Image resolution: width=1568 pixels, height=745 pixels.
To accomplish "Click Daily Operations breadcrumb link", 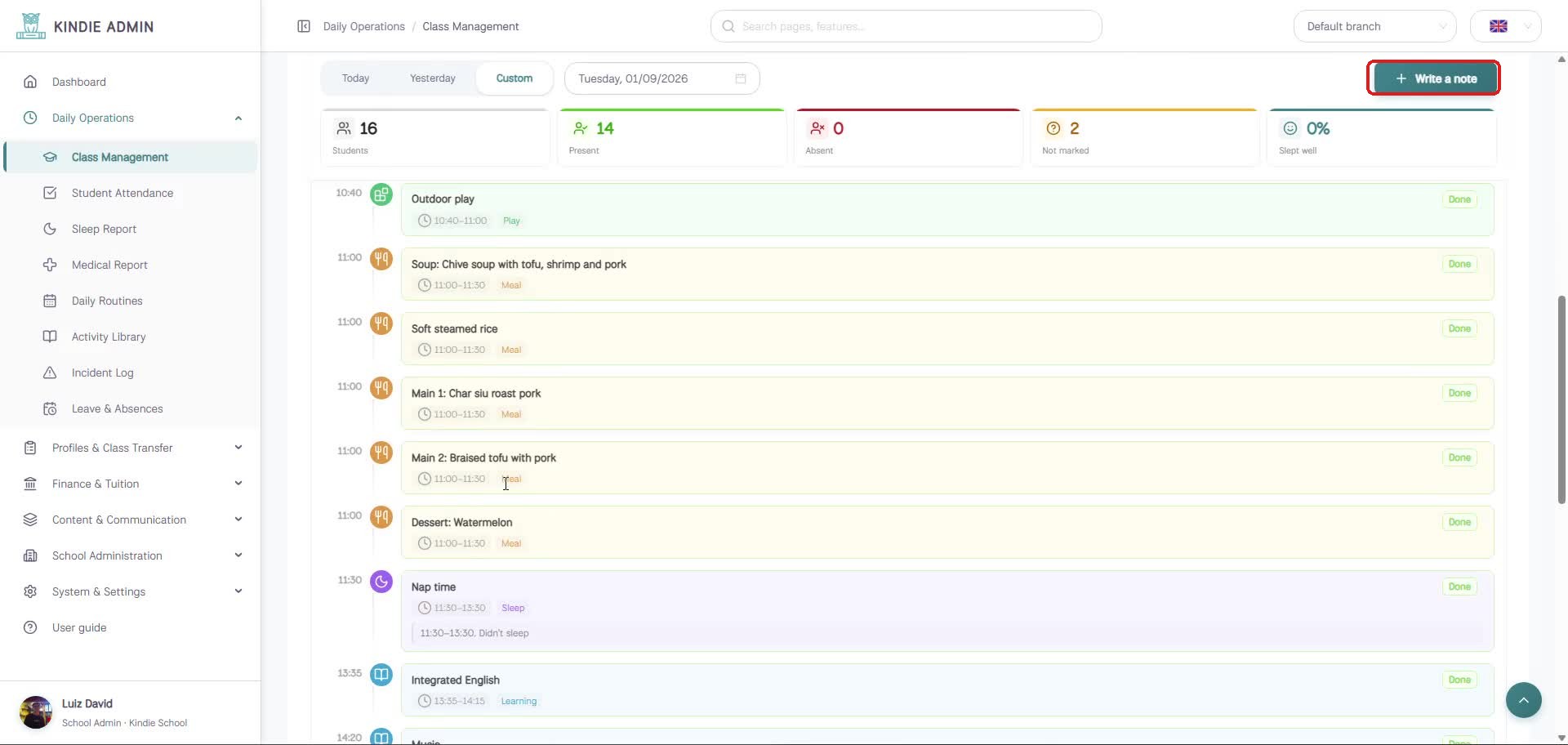I will tap(364, 26).
